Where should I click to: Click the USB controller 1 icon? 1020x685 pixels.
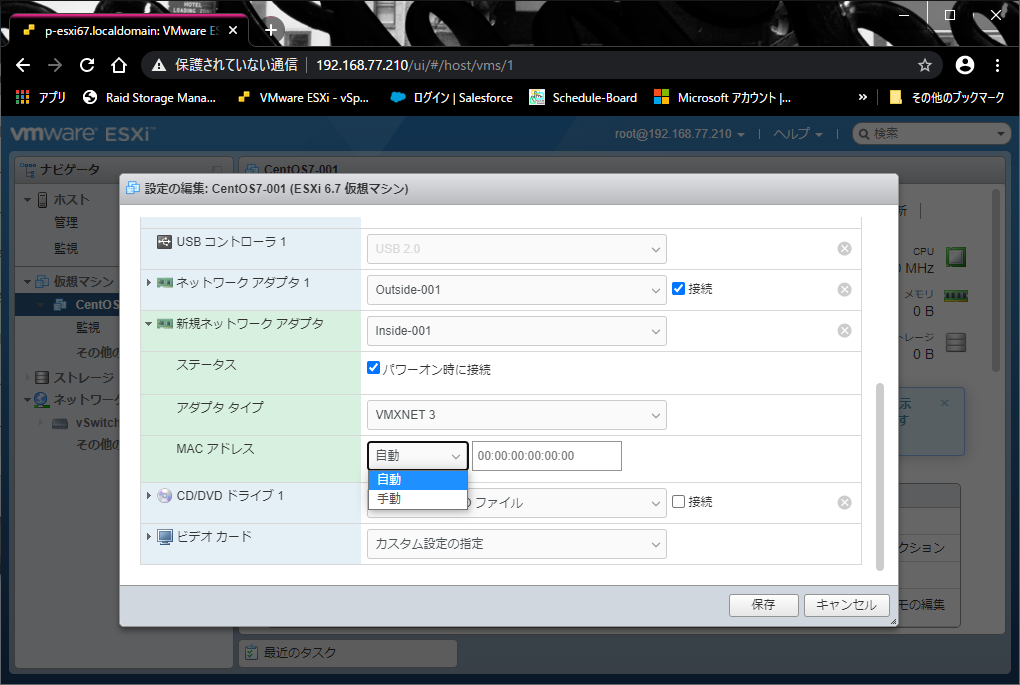point(165,242)
